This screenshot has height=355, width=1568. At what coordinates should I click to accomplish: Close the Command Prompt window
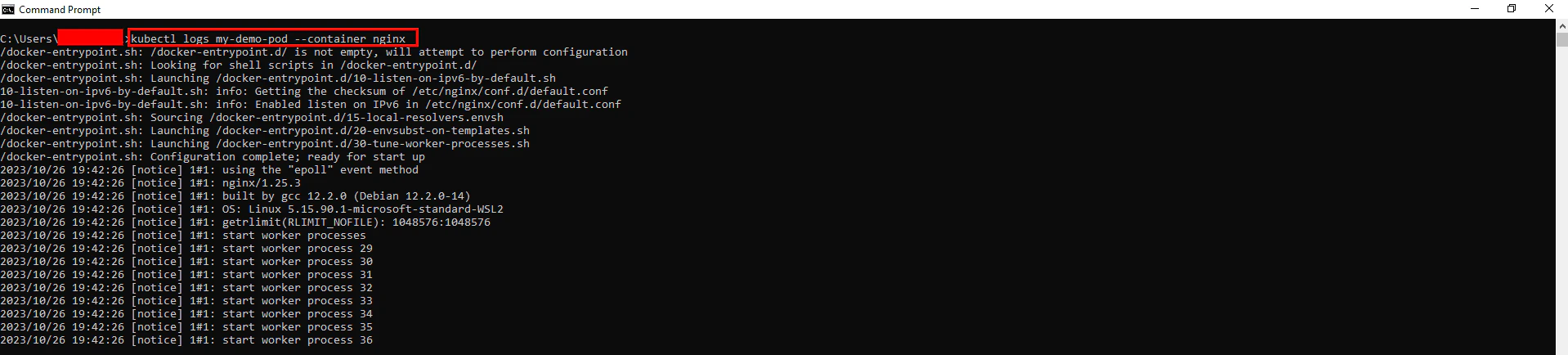1548,9
